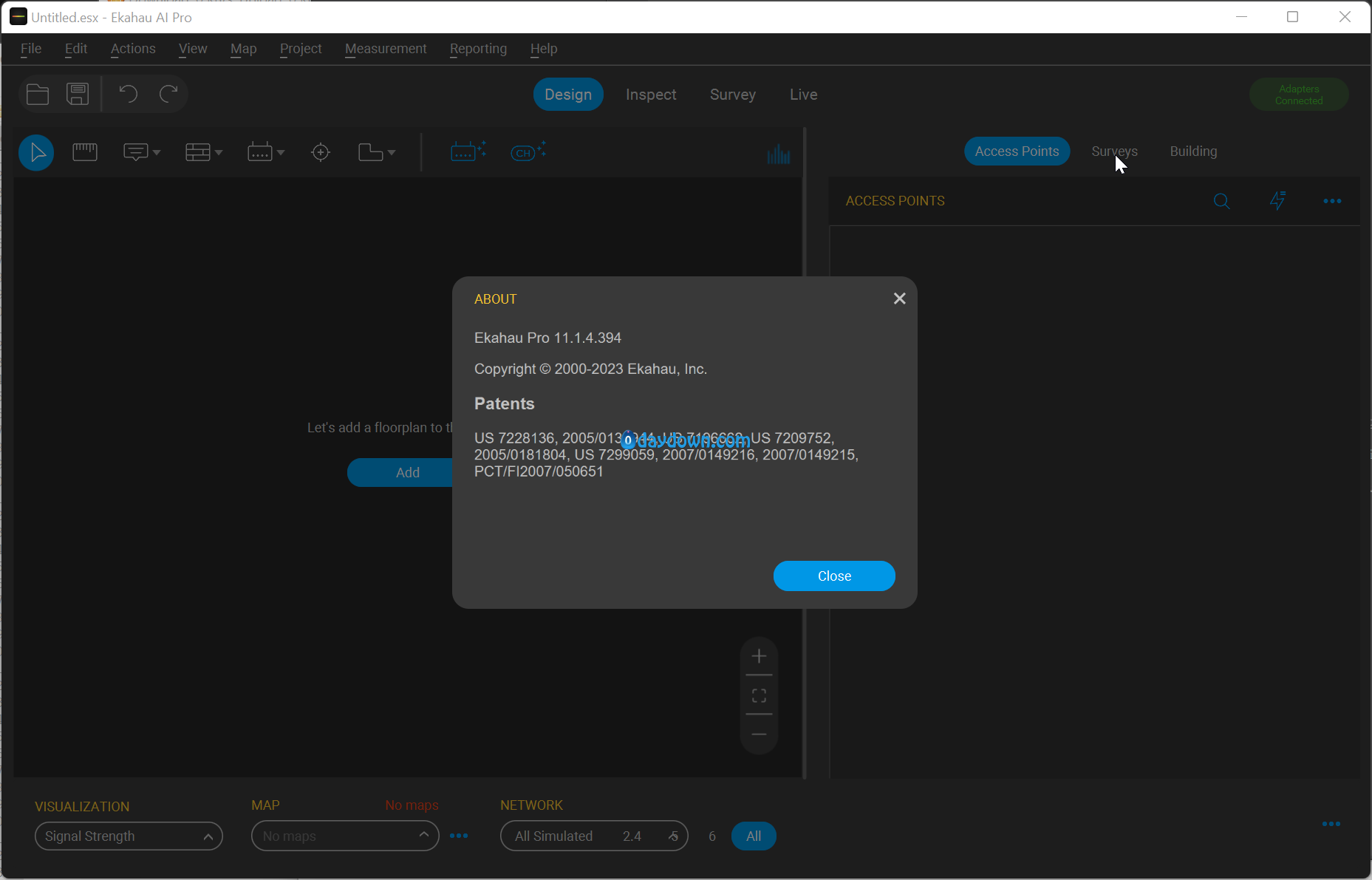Open the Actions menu
1372x880 pixels.
click(x=133, y=49)
